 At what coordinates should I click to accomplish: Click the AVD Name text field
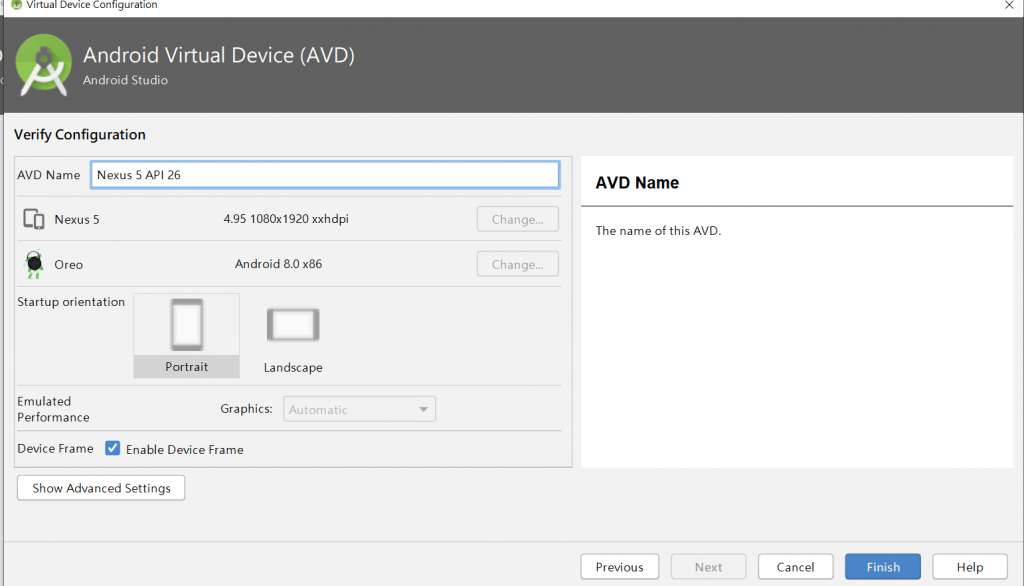pos(325,175)
